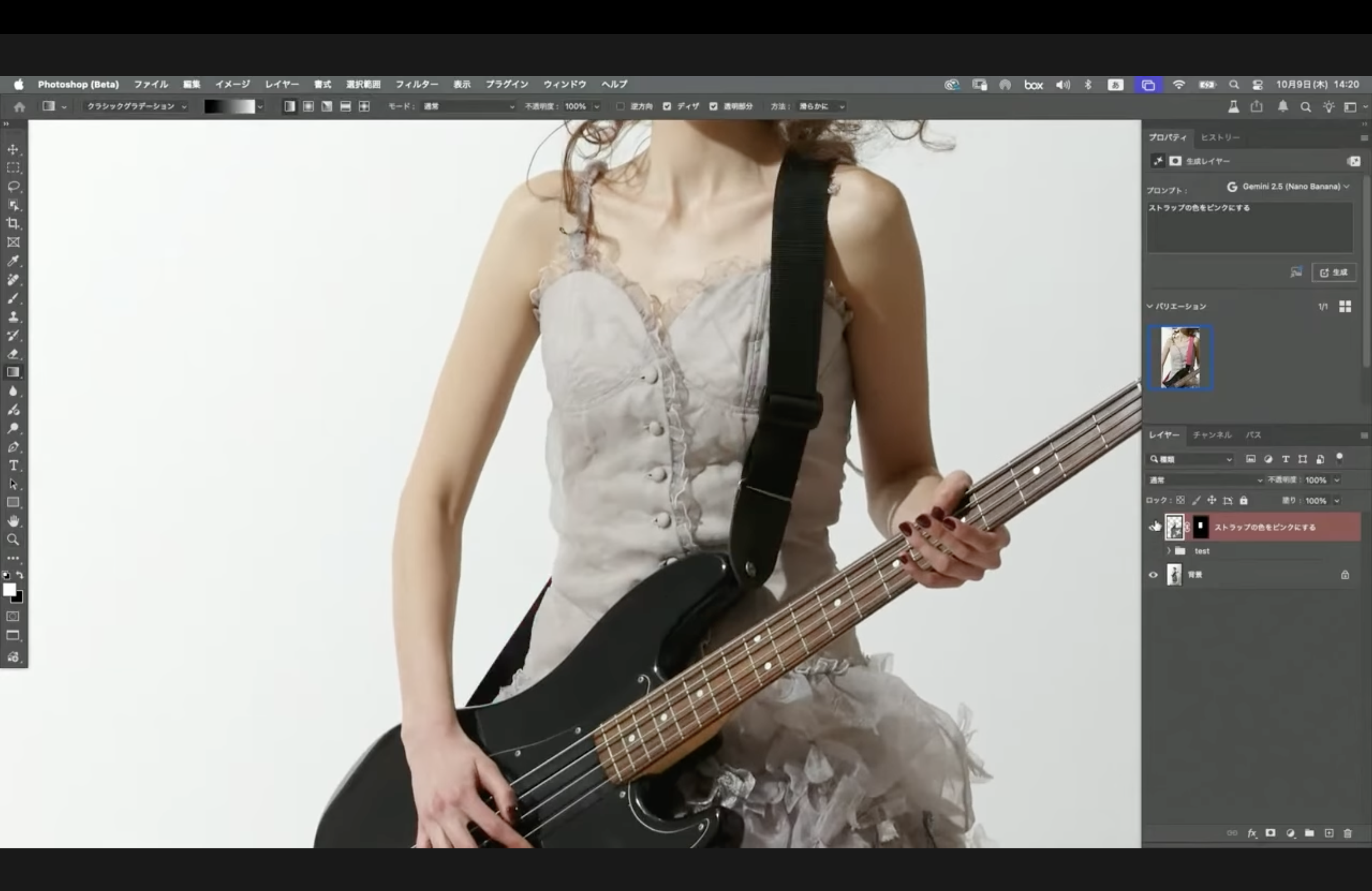Select the Move tool
Screen dimensions: 1372x891
13,149
